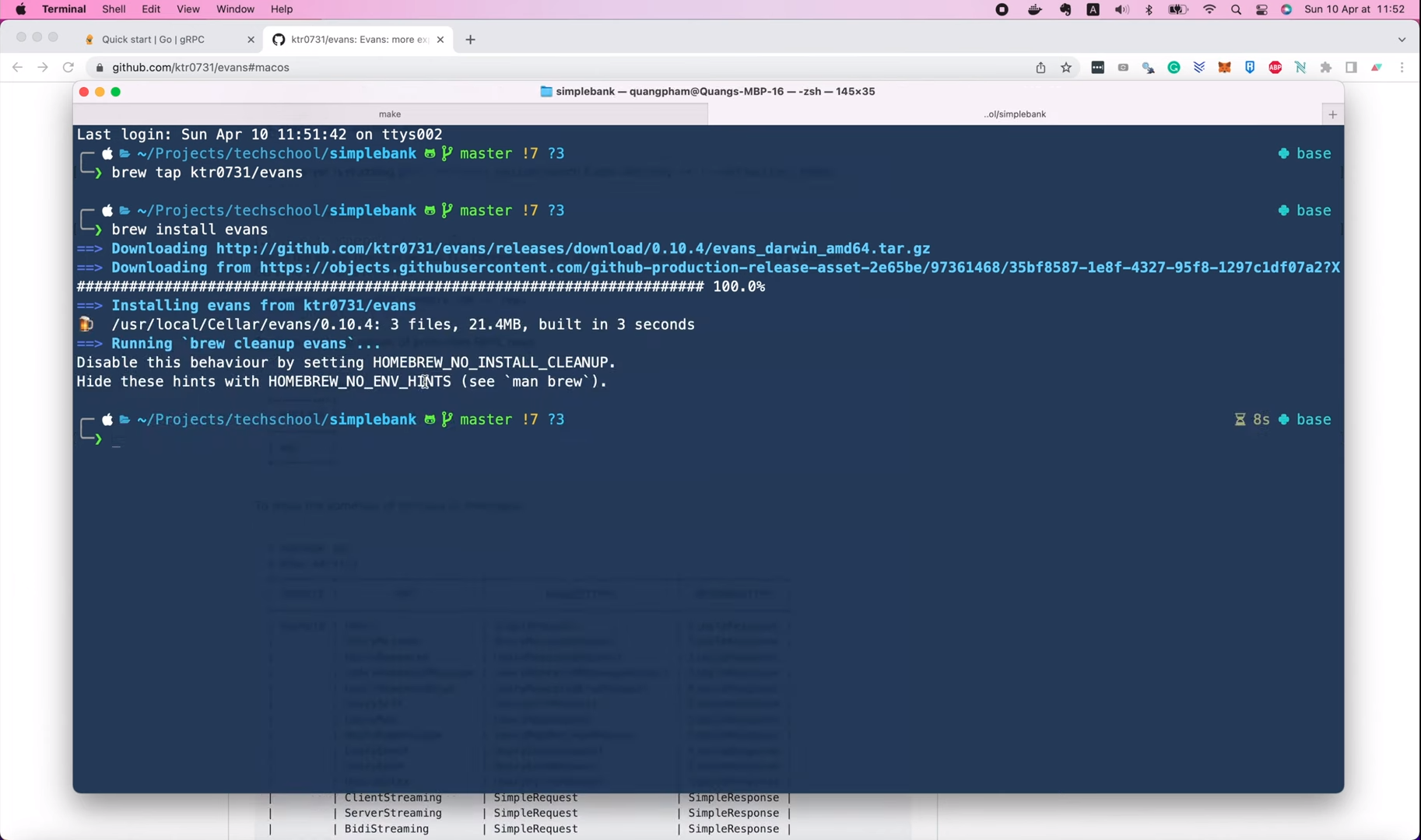Screen dimensions: 1421x840
Task: Expand the browser tab search chevron
Action: pyautogui.click(x=1402, y=40)
